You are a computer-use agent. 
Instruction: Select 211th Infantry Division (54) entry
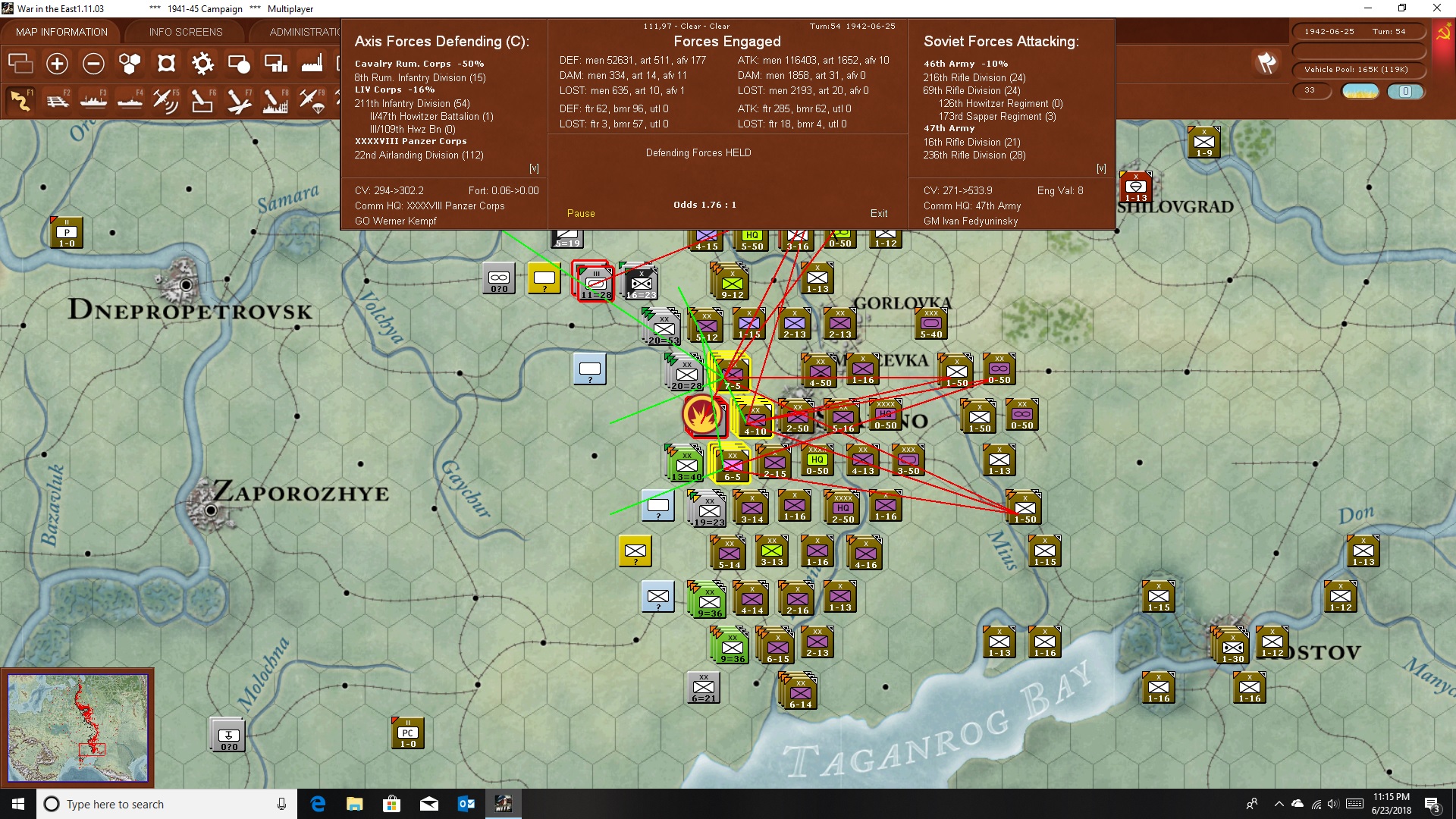[412, 104]
